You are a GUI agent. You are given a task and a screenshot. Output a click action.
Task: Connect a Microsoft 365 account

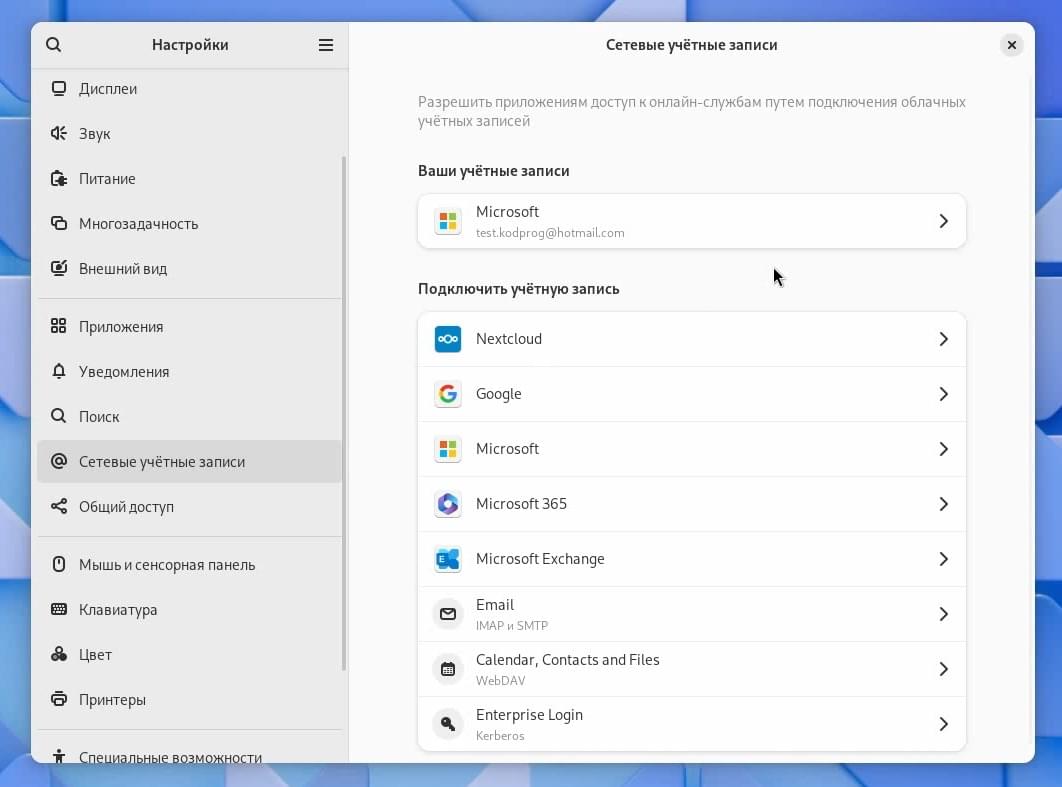(x=692, y=504)
